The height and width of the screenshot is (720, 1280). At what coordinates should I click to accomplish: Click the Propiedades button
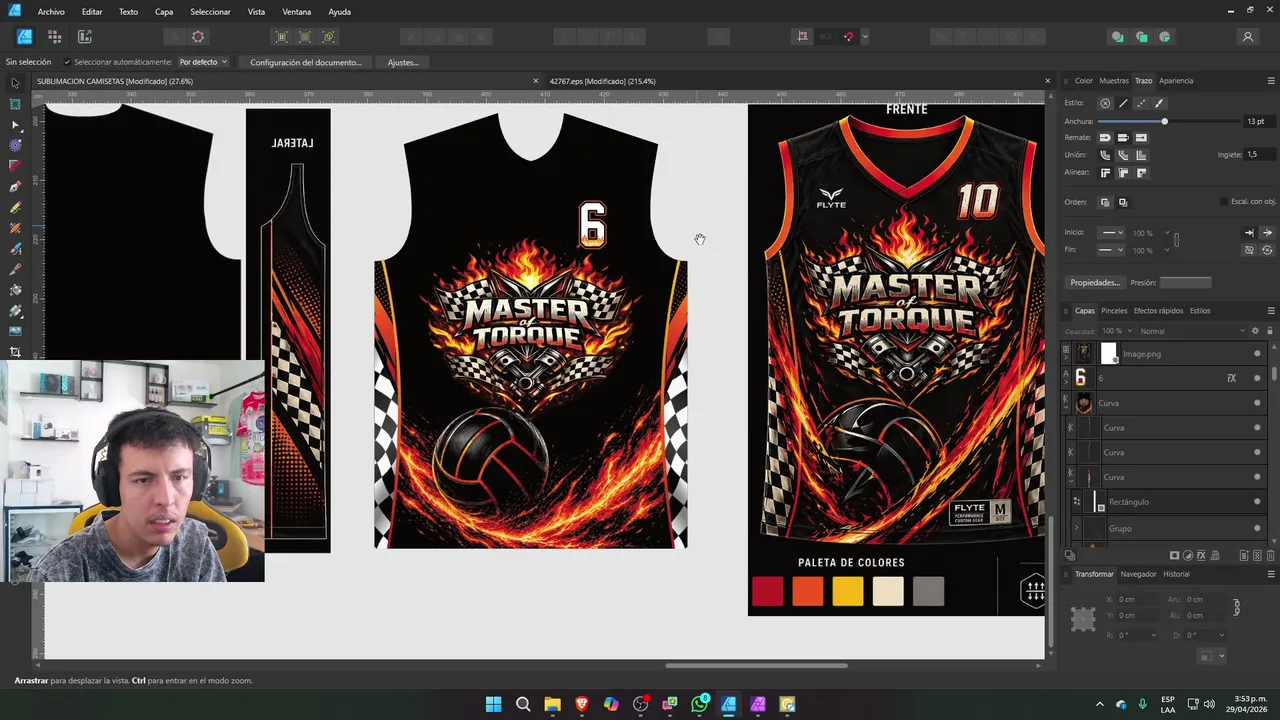[1095, 283]
